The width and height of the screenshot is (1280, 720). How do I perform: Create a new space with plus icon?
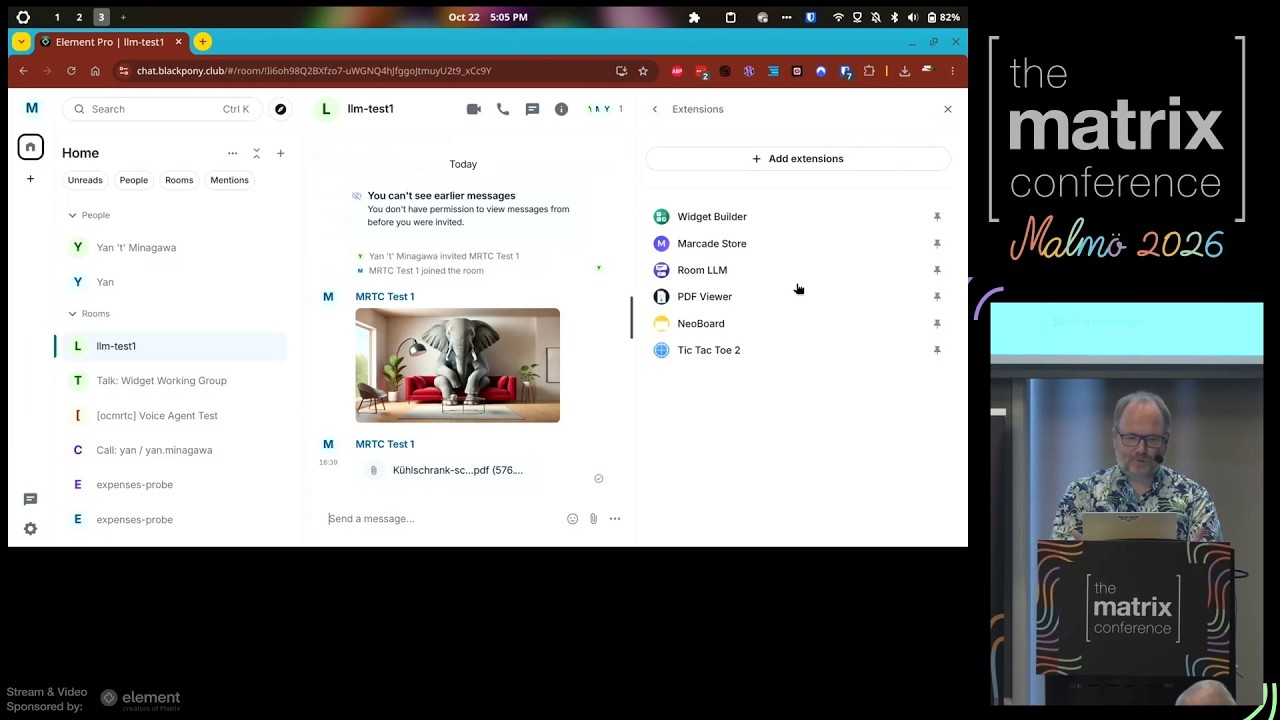30,179
